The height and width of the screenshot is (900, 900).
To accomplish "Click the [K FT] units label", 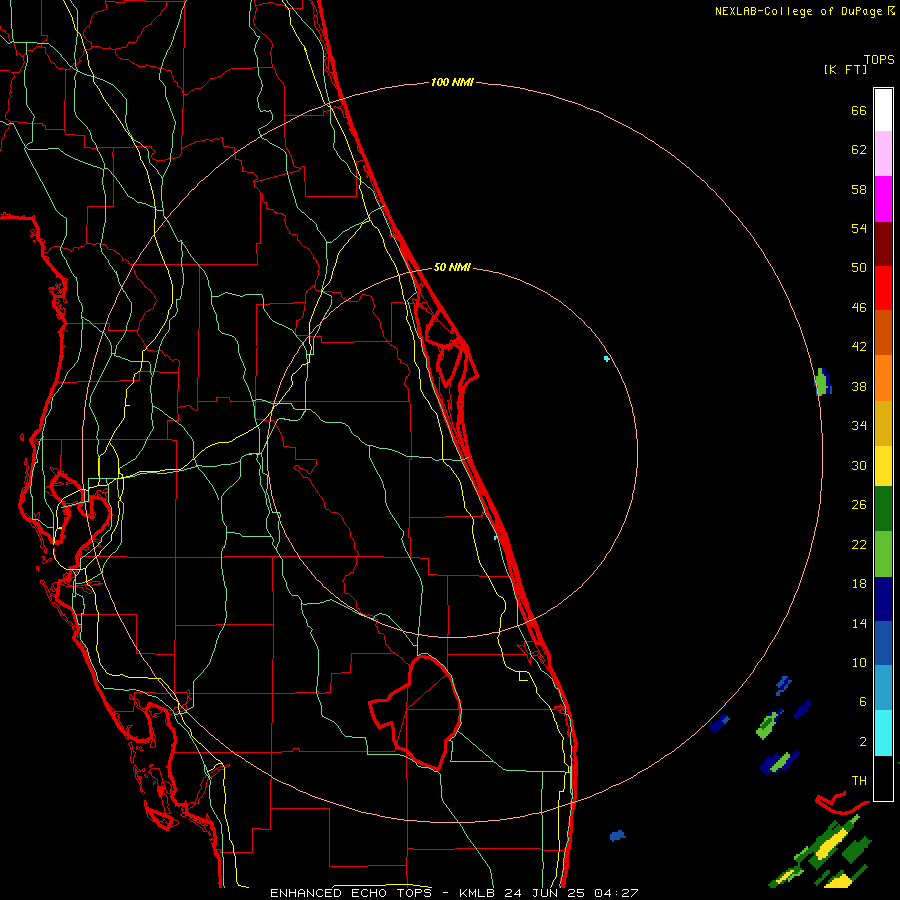I will [x=845, y=69].
